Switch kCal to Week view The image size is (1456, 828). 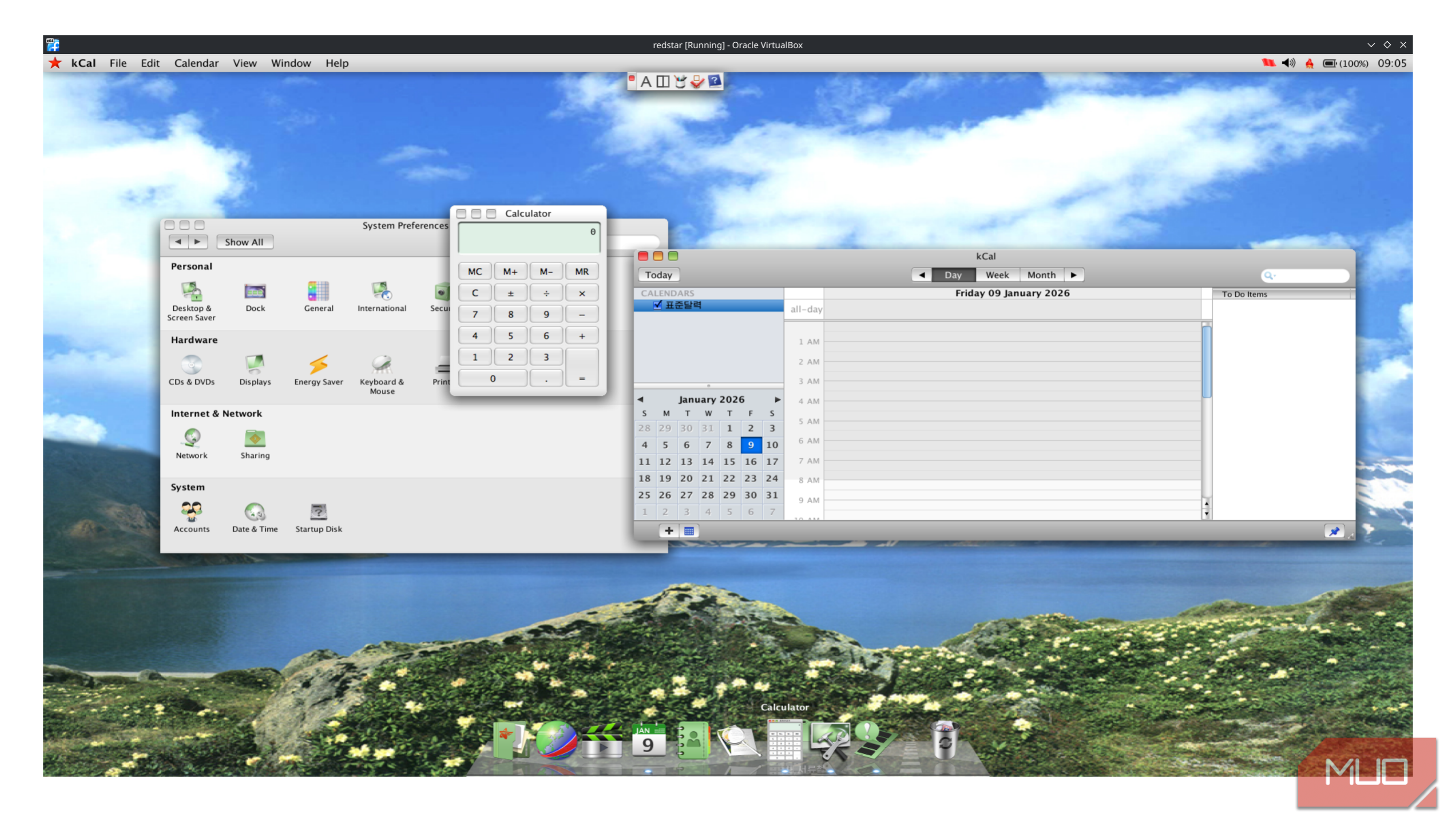click(997, 275)
